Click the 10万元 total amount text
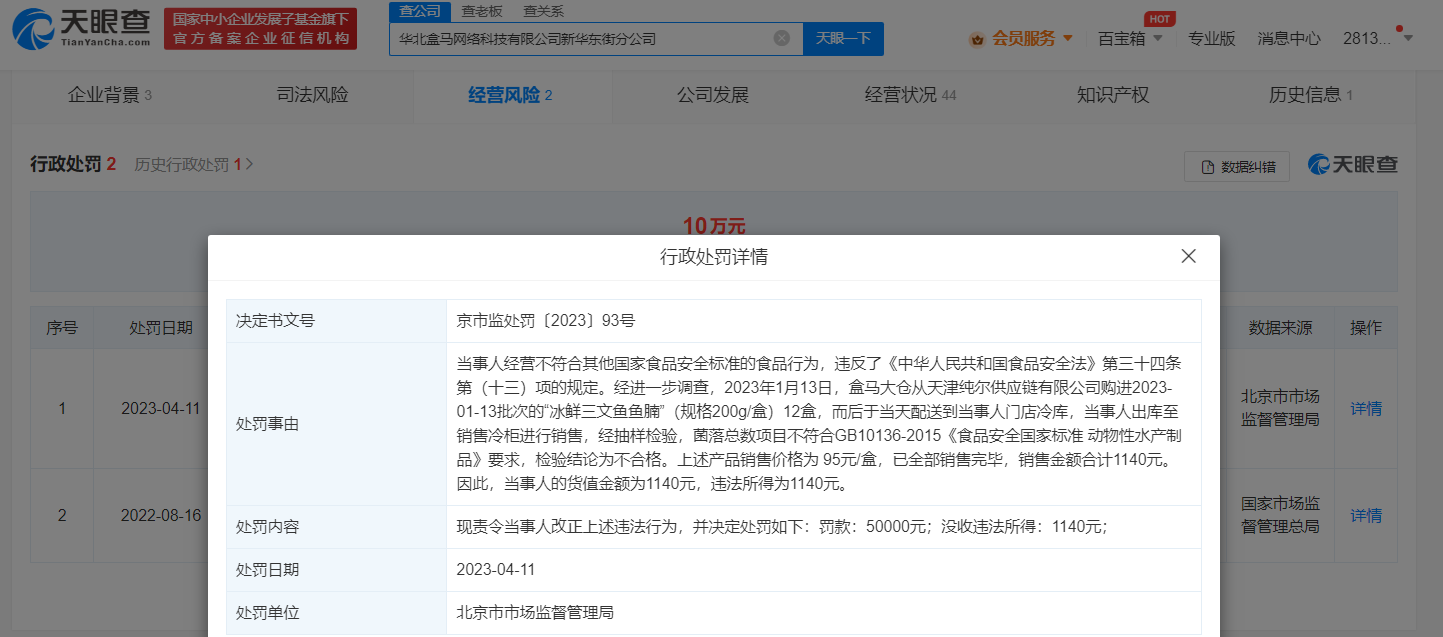Image resolution: width=1443 pixels, height=637 pixels. point(714,225)
